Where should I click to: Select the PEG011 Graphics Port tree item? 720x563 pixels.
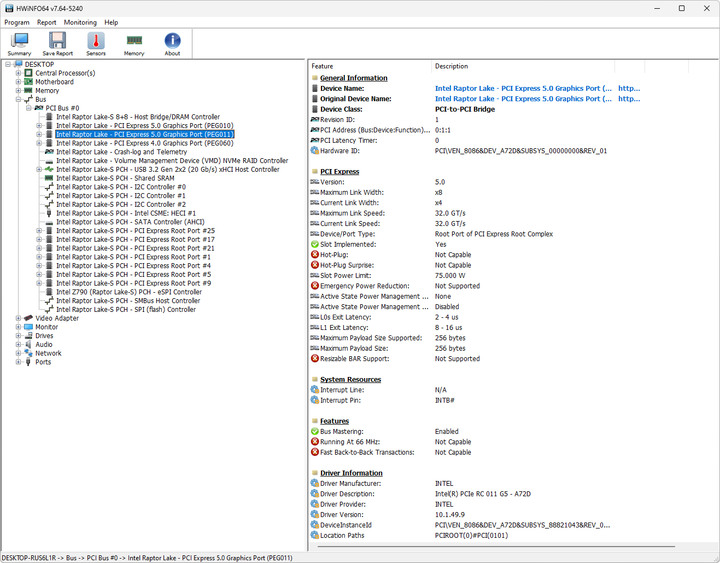[x=145, y=135]
